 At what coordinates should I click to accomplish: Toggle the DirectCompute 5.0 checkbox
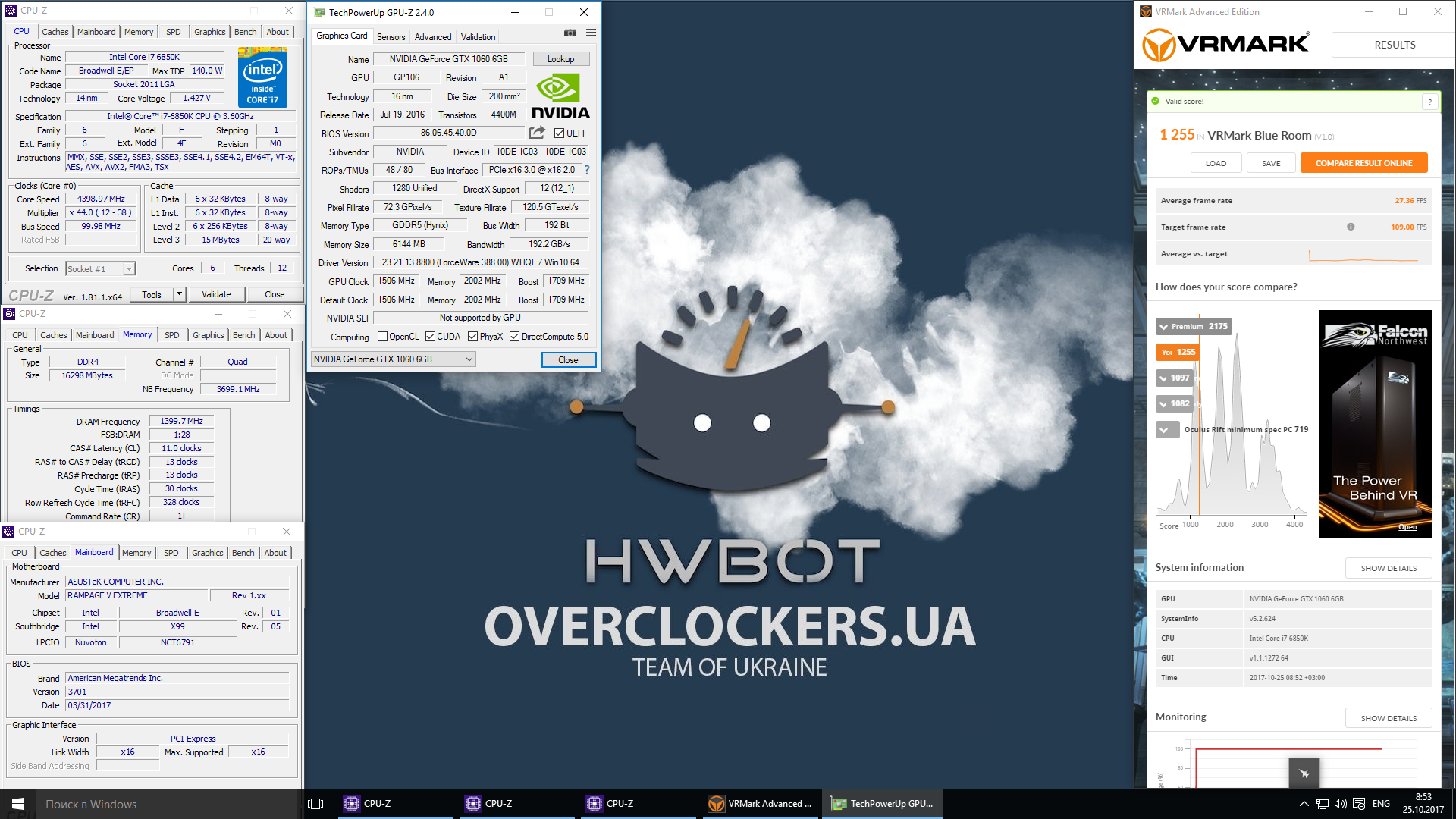(514, 337)
